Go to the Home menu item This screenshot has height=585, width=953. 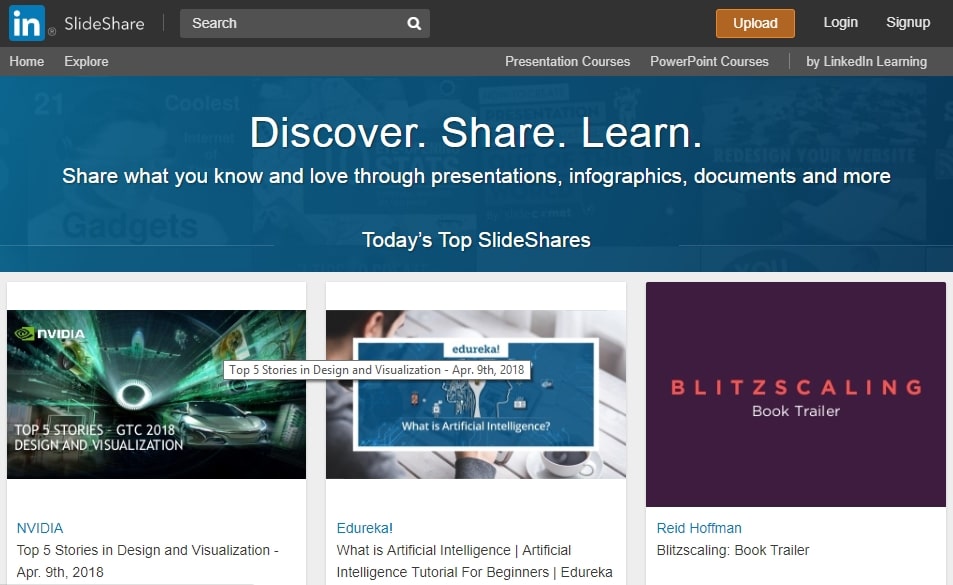click(x=27, y=61)
